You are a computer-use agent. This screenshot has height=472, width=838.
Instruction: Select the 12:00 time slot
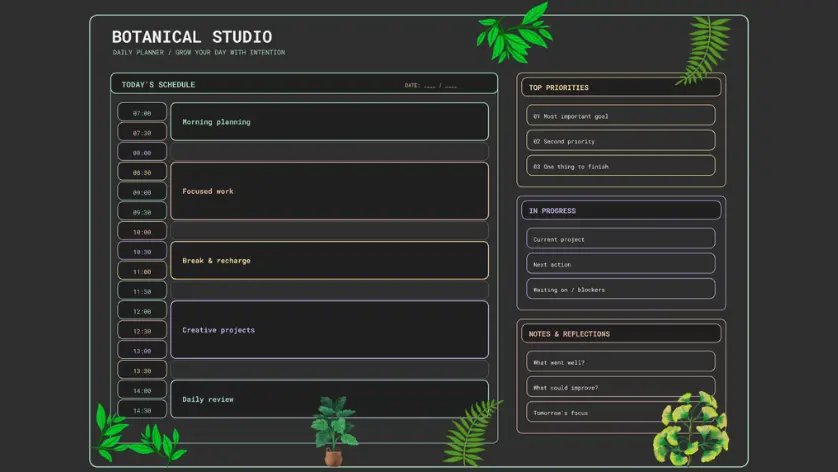pyautogui.click(x=142, y=311)
